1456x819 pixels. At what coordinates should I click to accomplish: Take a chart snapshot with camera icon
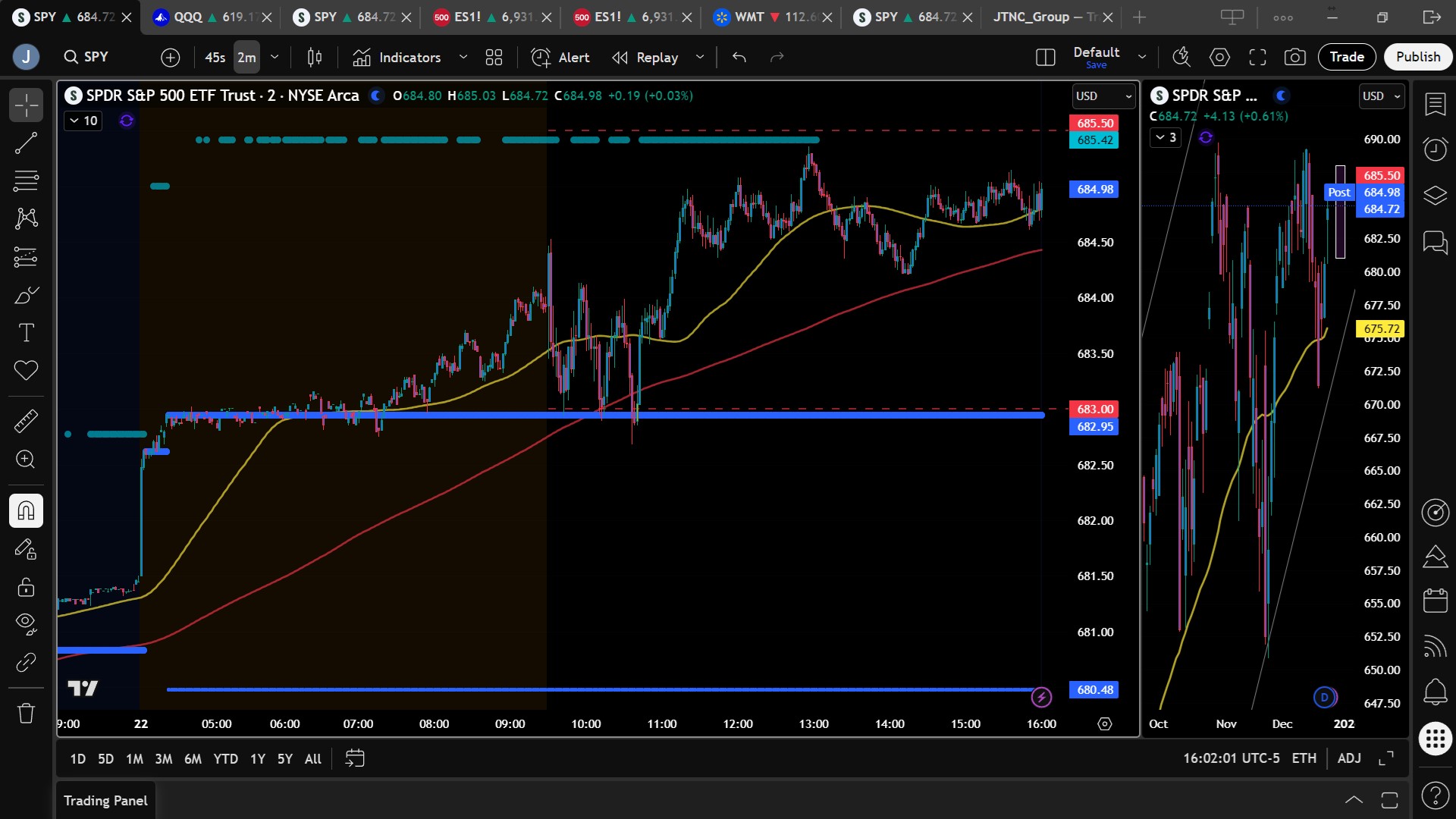coord(1294,57)
